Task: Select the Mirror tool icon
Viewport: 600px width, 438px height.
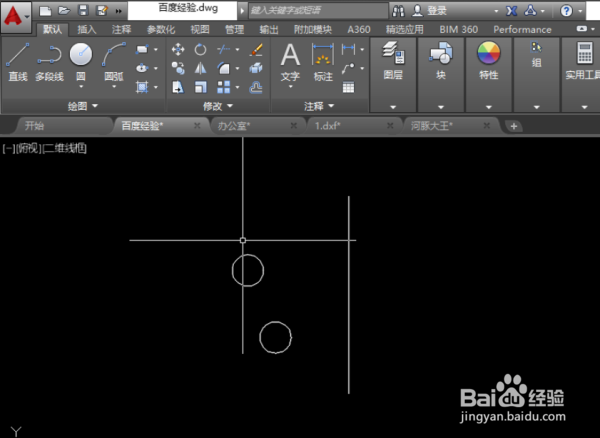Action: click(x=200, y=68)
